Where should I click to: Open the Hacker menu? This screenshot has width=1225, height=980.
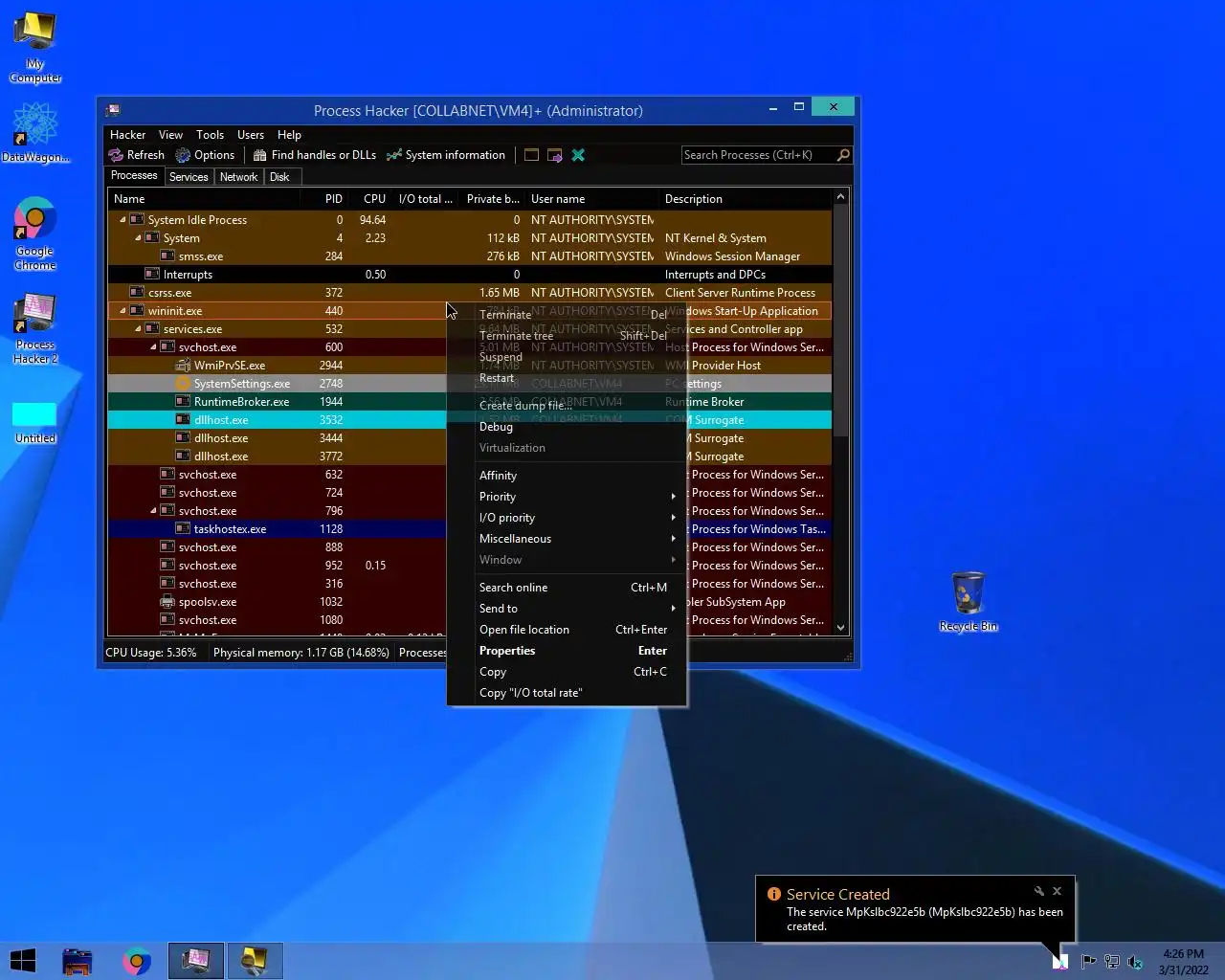pyautogui.click(x=127, y=135)
